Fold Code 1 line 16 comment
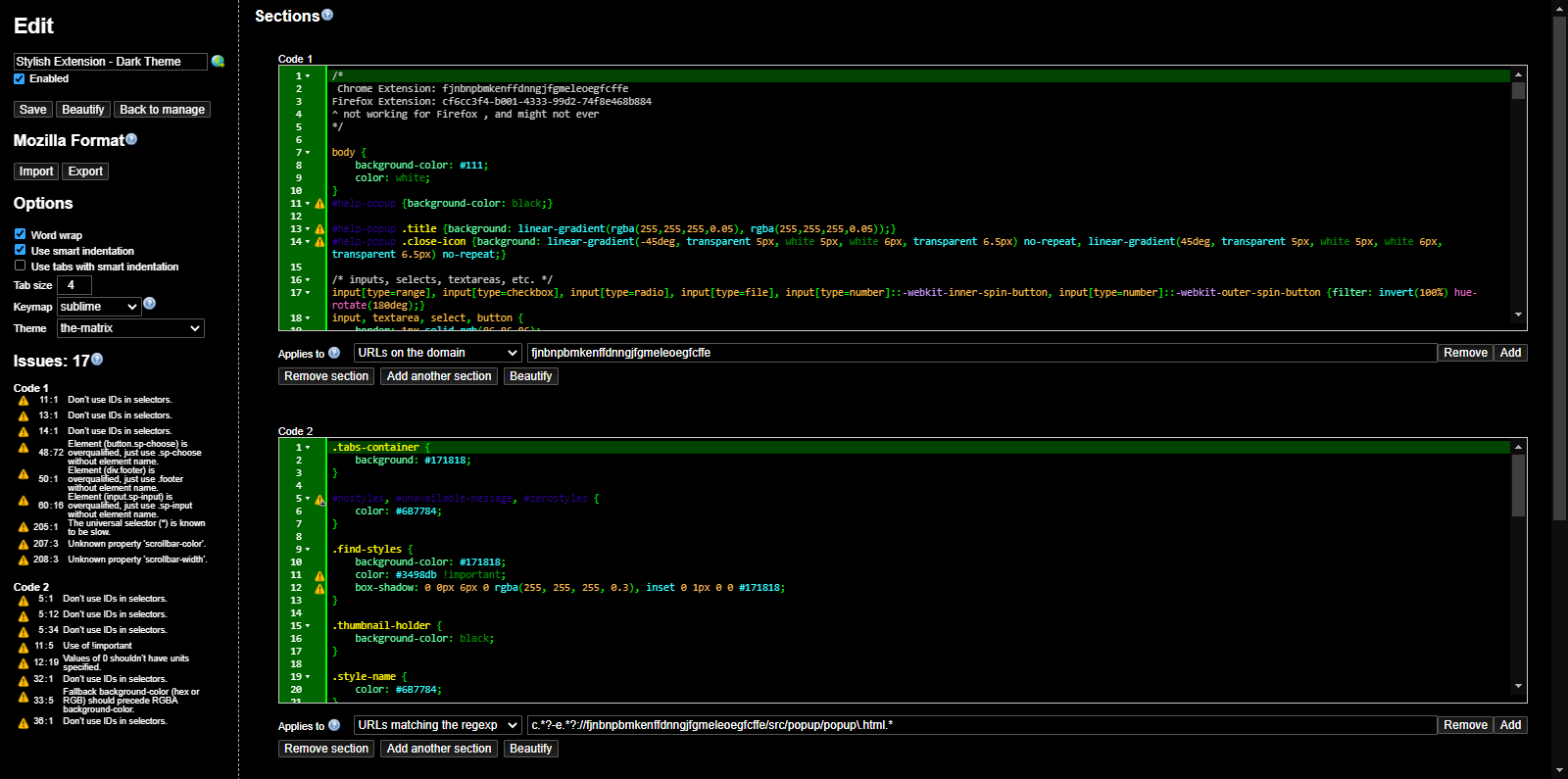The width and height of the screenshot is (1568, 779). click(x=308, y=279)
